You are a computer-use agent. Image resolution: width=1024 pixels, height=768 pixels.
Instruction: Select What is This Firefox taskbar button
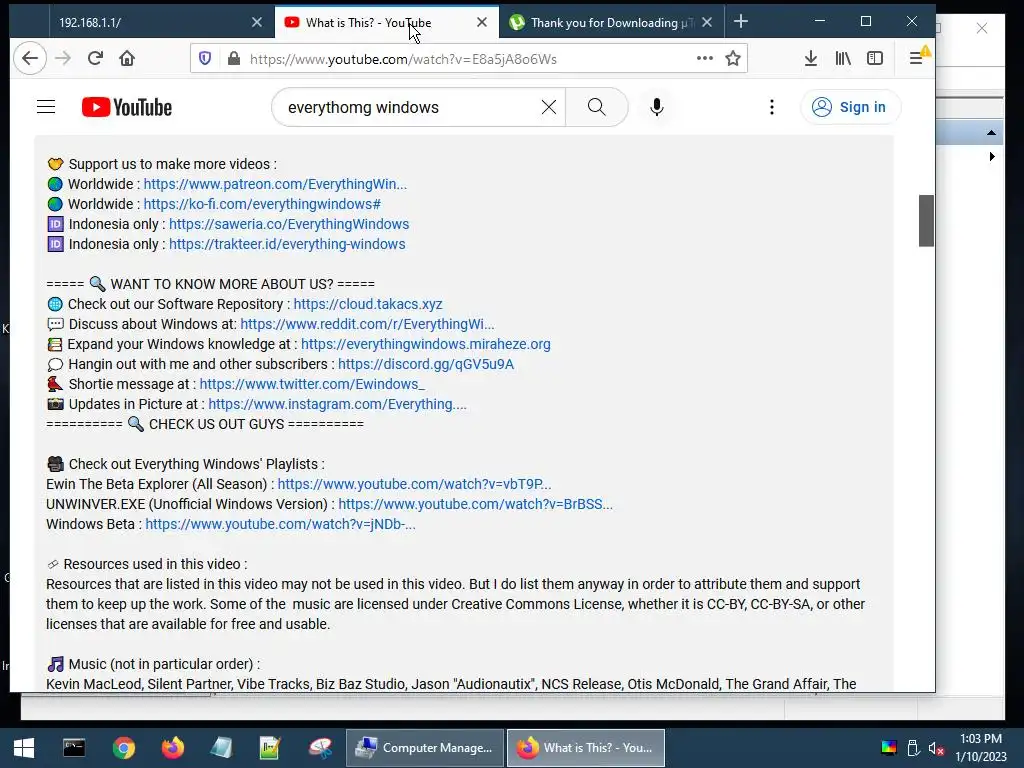[586, 748]
